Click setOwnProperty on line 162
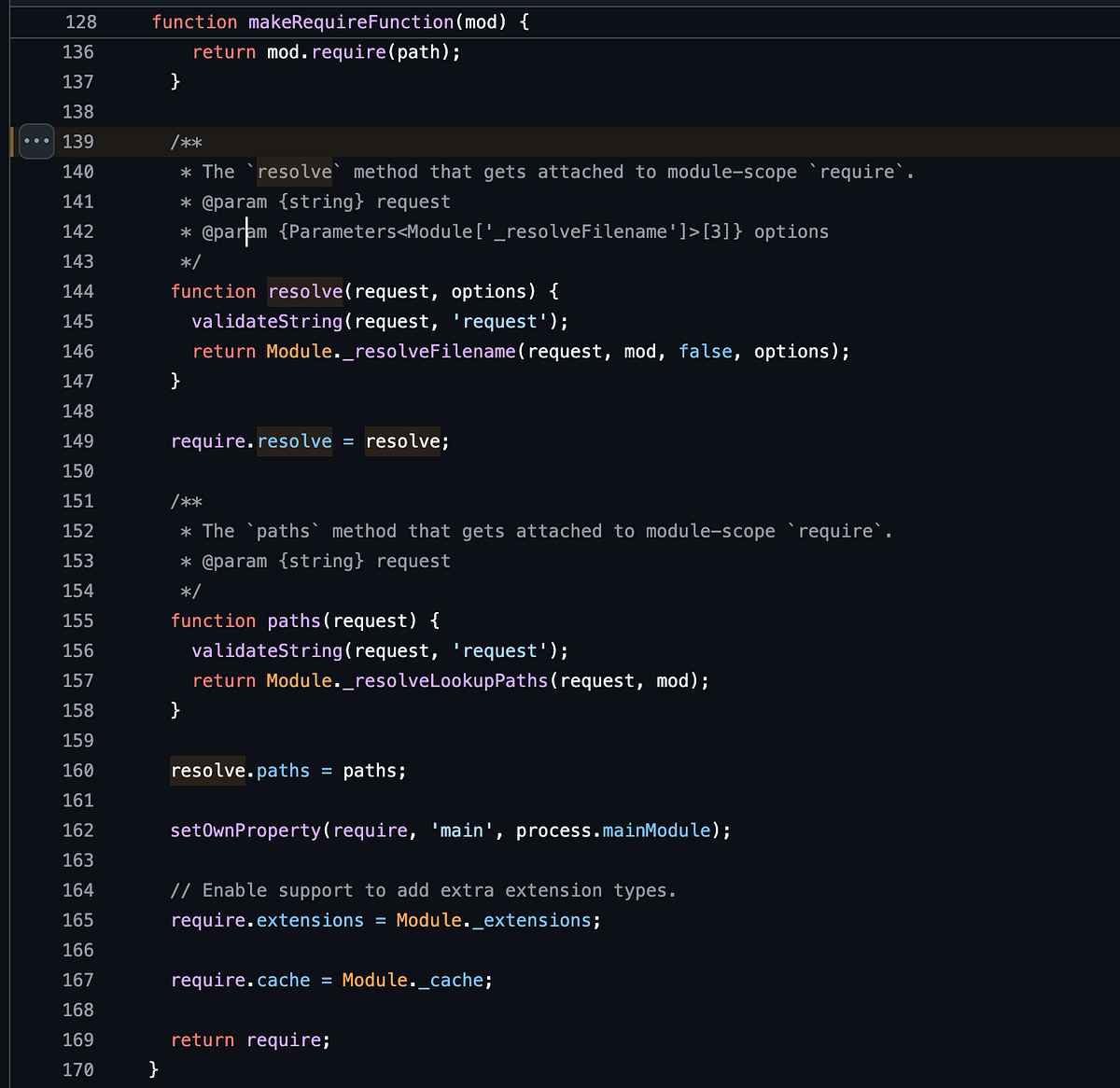 (x=245, y=830)
